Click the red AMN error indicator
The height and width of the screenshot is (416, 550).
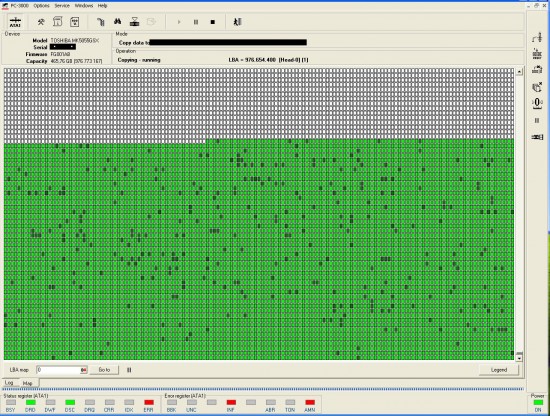(310, 402)
